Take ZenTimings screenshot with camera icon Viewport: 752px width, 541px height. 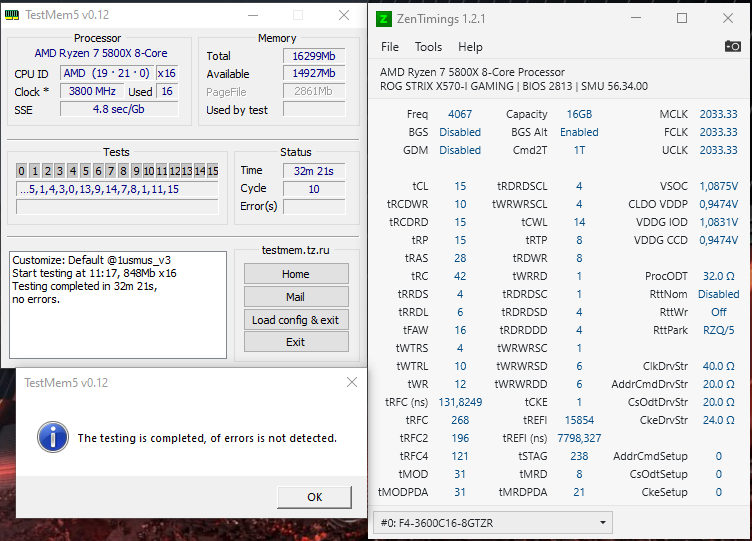coord(732,47)
